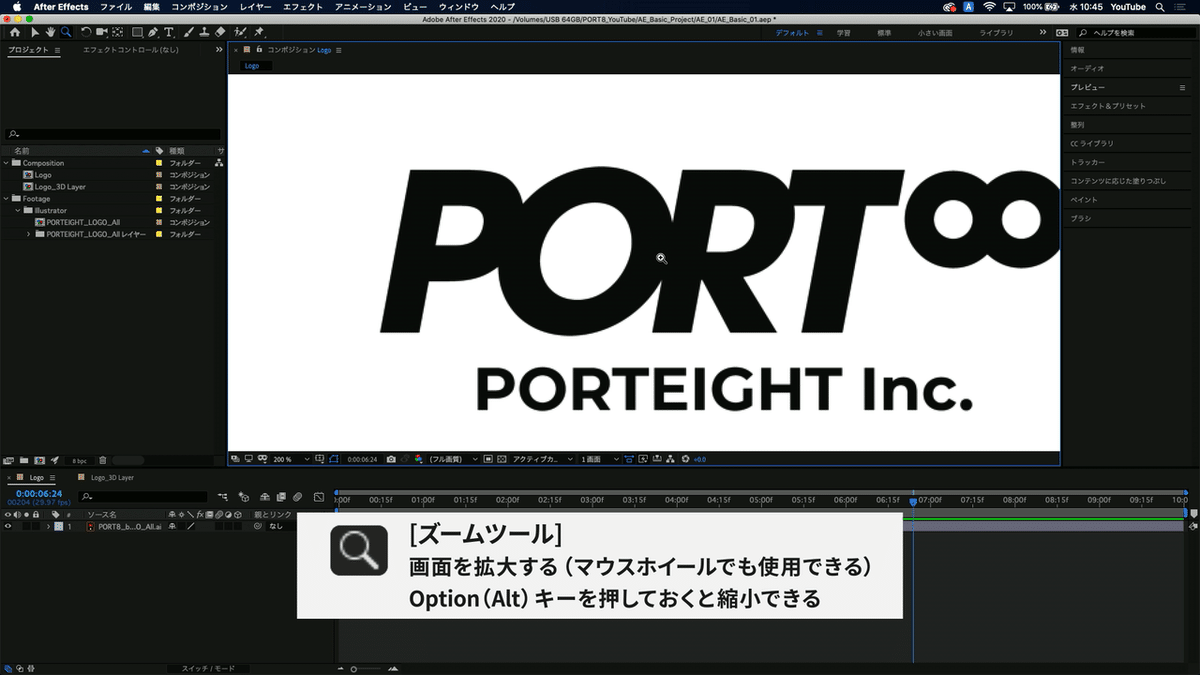Expand エフェクト＆プリセット panel
Image resolution: width=1200 pixels, height=675 pixels.
(x=1108, y=106)
